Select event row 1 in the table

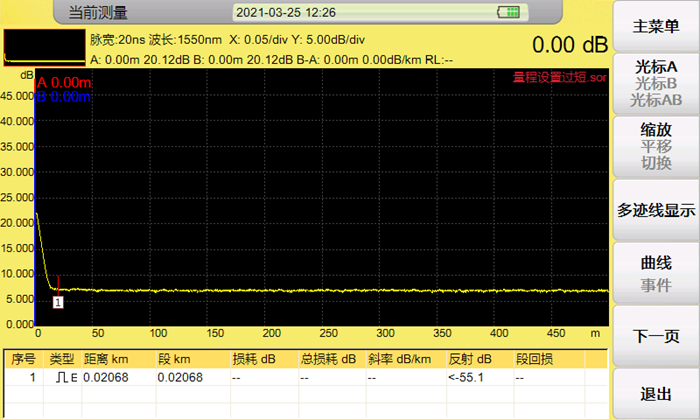[300, 378]
